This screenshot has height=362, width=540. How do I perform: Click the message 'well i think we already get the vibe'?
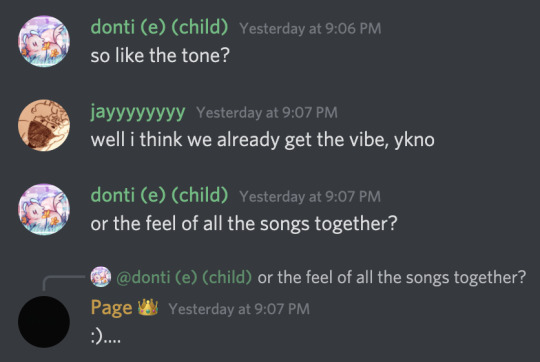(262, 140)
